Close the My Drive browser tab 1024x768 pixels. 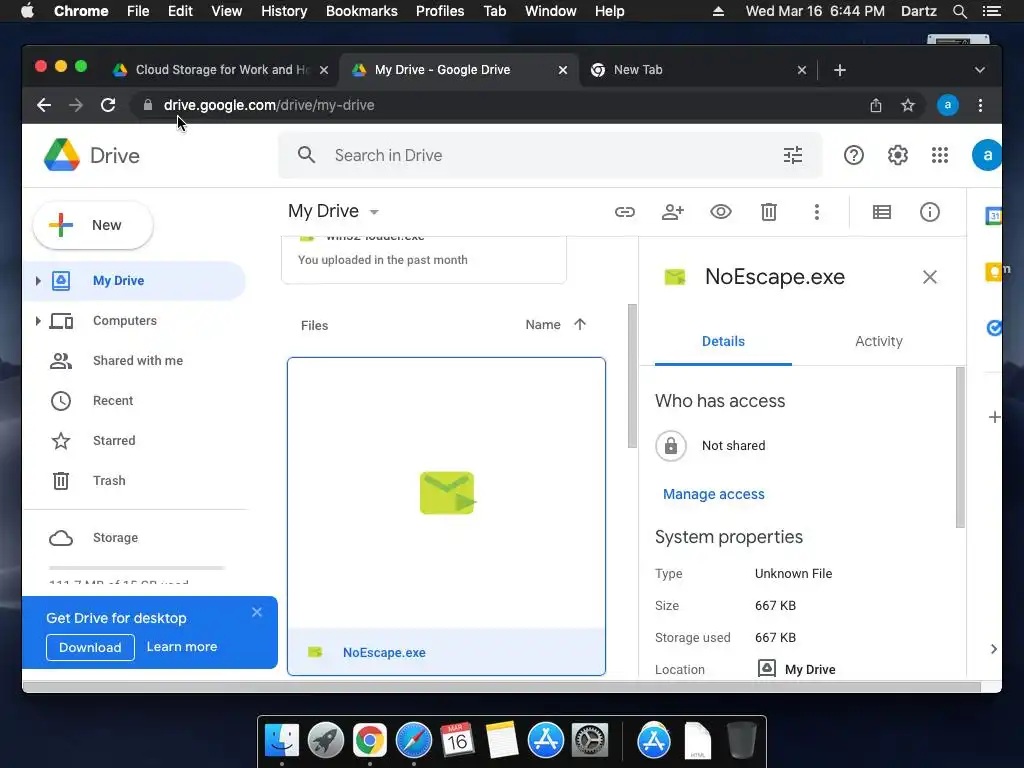(563, 70)
